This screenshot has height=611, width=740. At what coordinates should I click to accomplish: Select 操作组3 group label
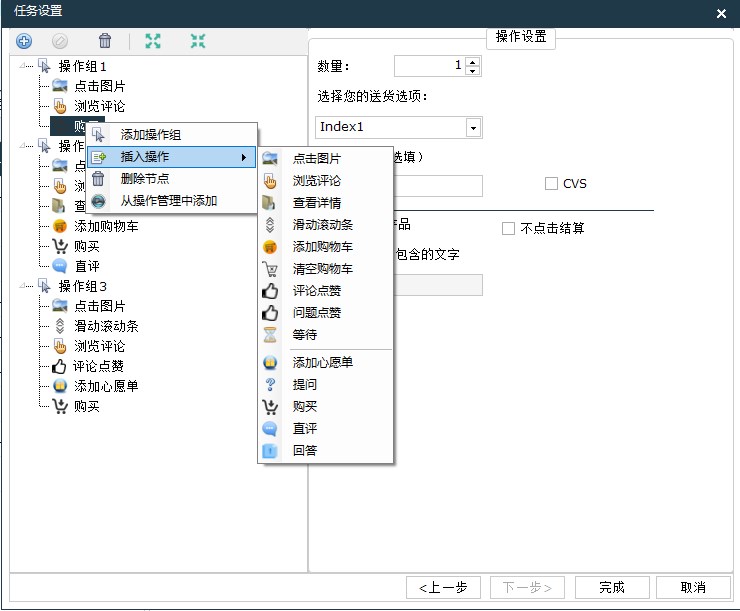tap(83, 286)
